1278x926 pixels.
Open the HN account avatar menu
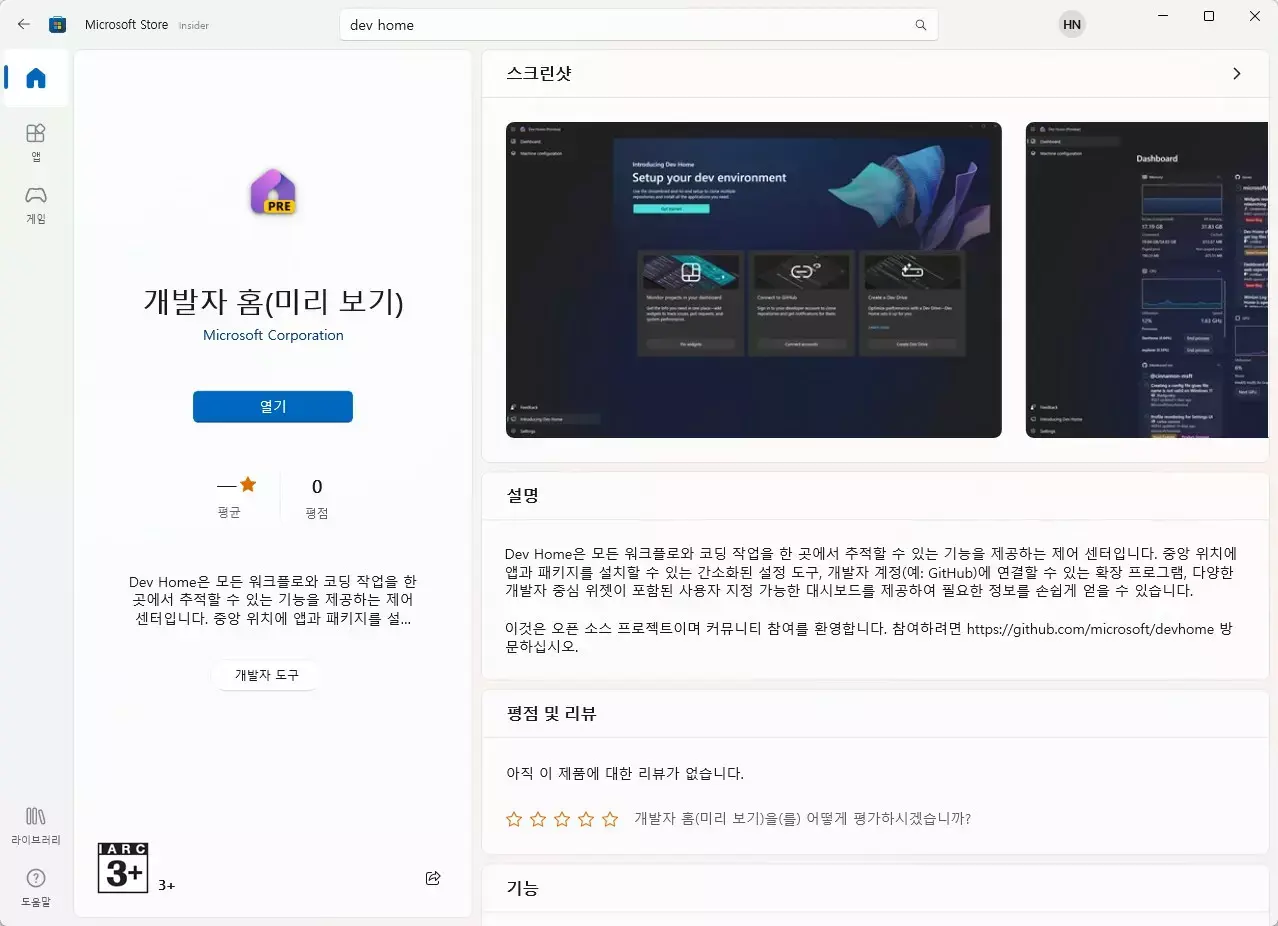(x=1071, y=24)
